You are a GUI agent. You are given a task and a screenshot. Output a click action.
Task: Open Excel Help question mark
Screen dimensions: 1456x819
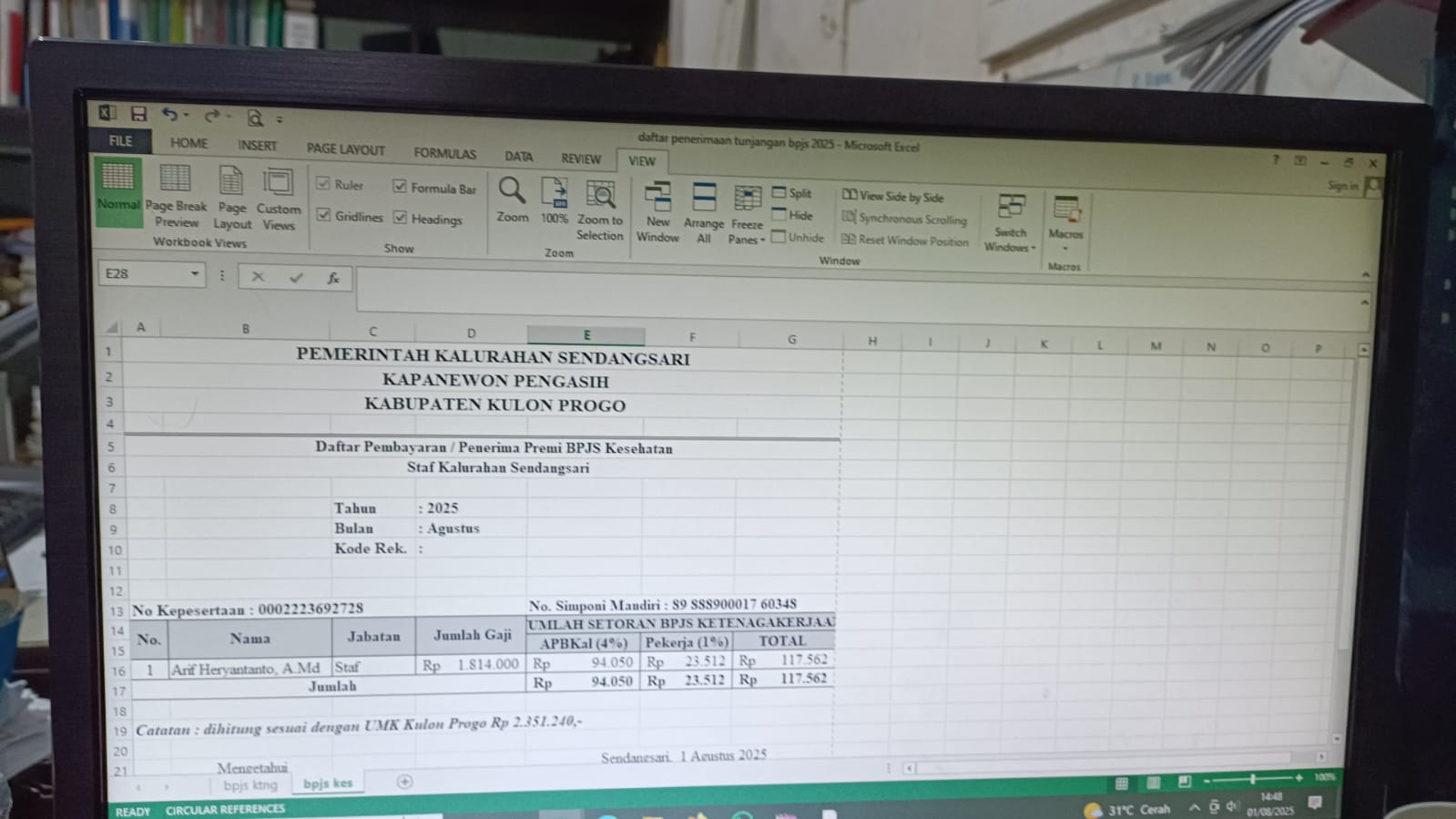tap(1276, 160)
